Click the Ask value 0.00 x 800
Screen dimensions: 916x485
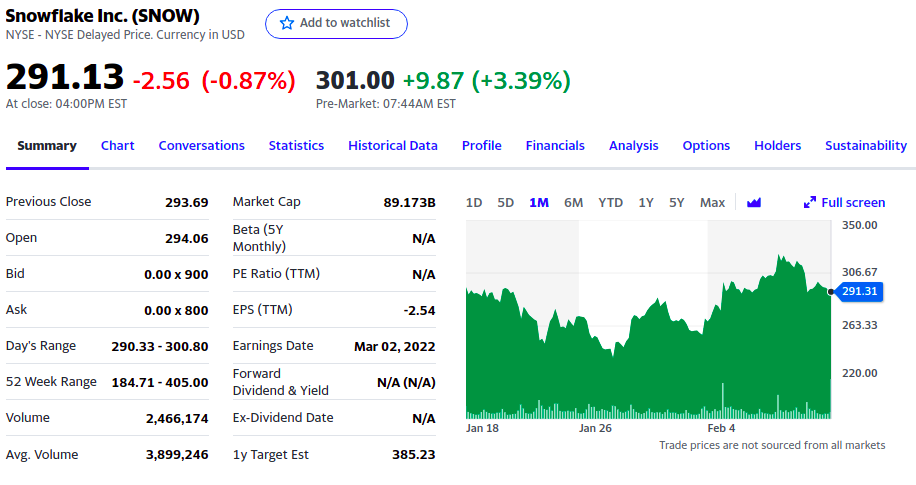coord(176,311)
